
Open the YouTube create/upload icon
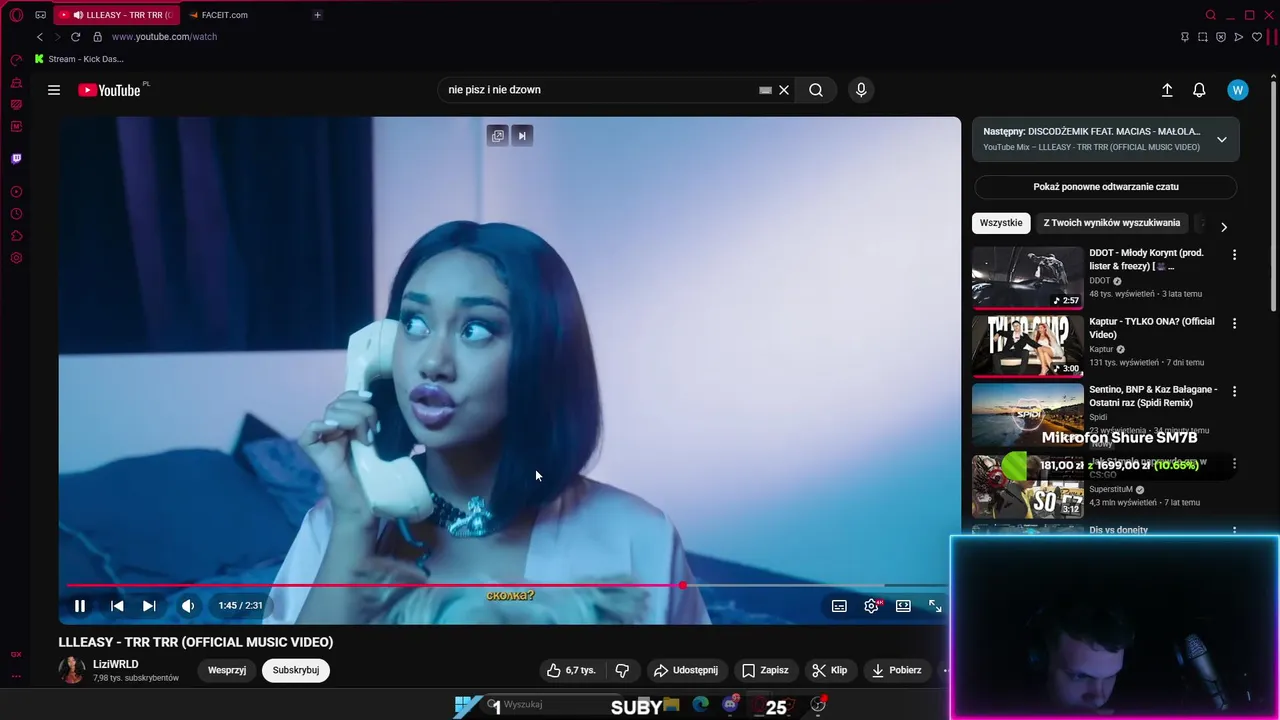[1167, 90]
